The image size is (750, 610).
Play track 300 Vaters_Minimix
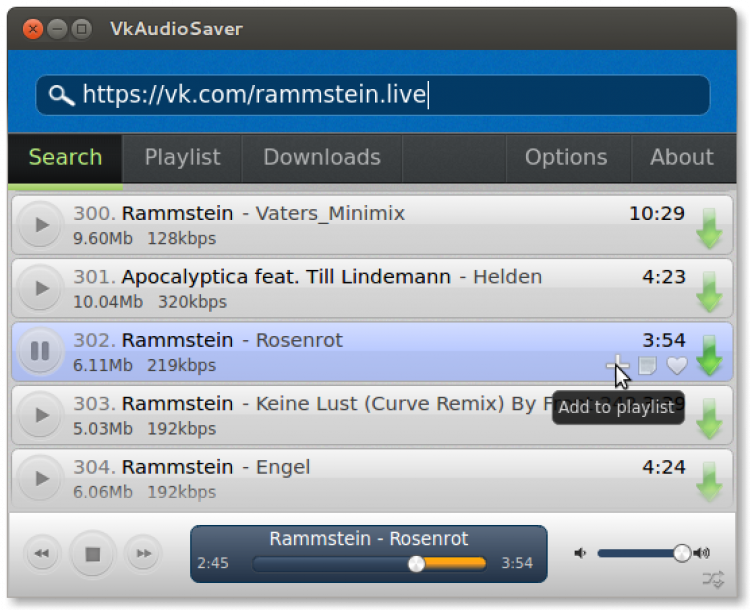(40, 225)
